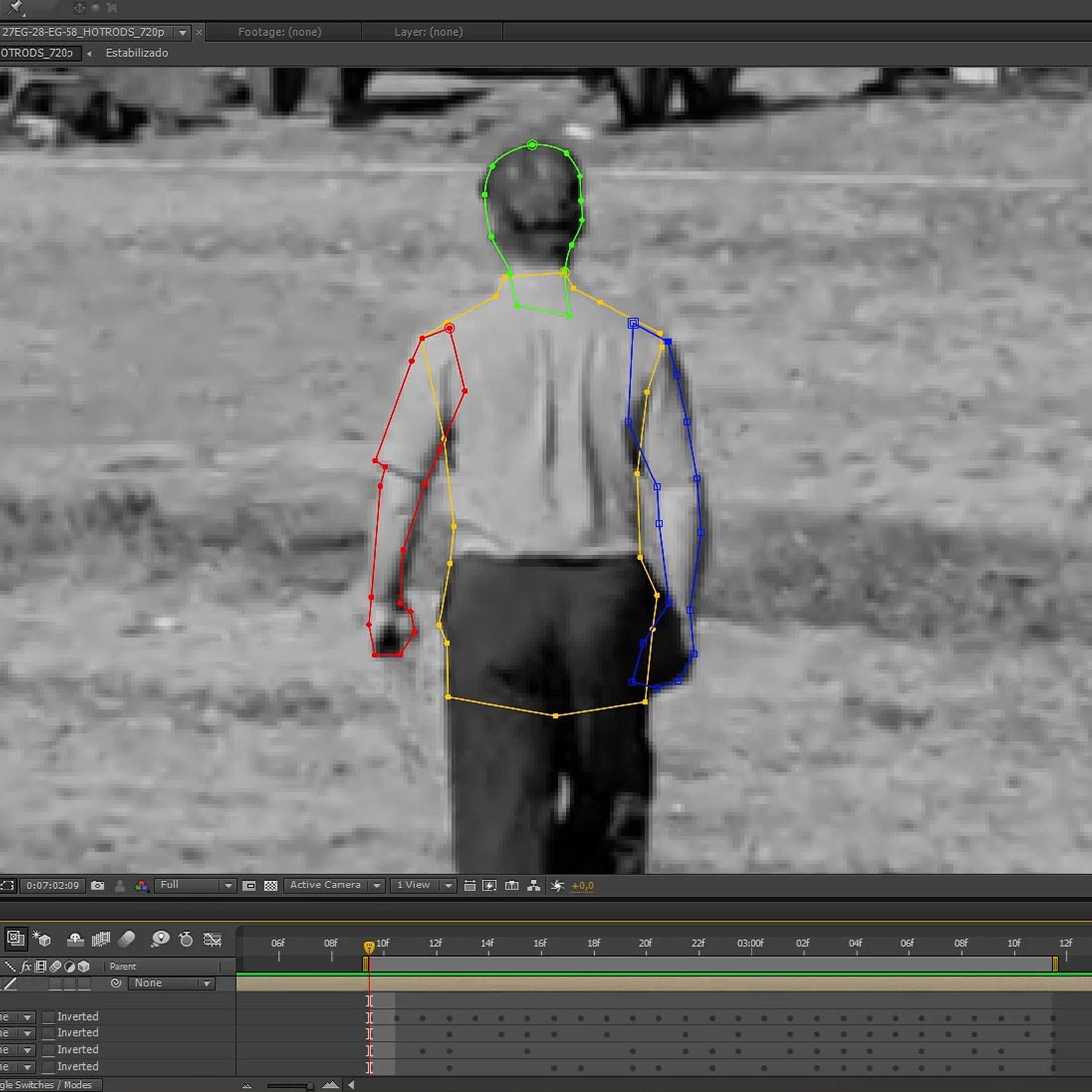This screenshot has width=1092, height=1092.
Task: Check the first Inverted mask checkbox
Action: [x=48, y=1017]
